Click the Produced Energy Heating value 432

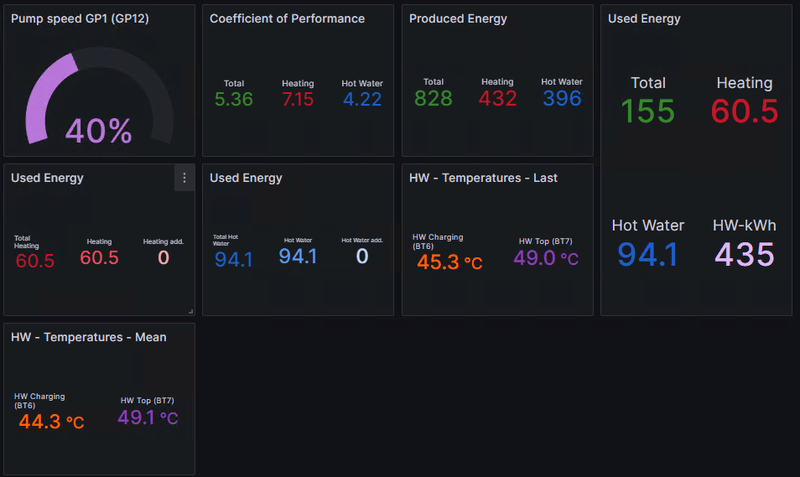pos(497,98)
